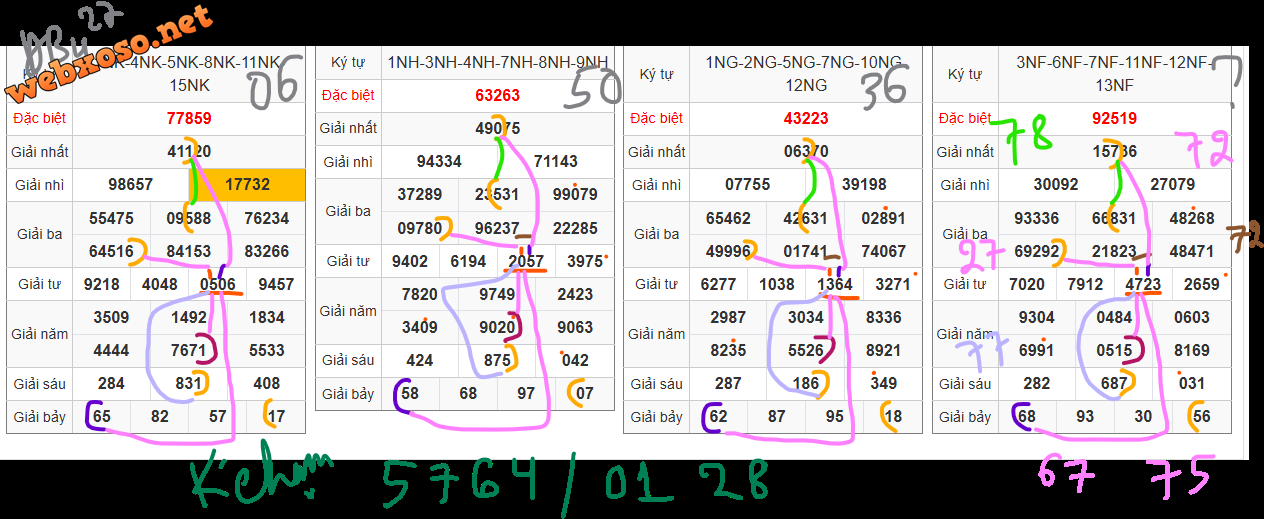Click the special prize number 92519

click(x=1114, y=118)
